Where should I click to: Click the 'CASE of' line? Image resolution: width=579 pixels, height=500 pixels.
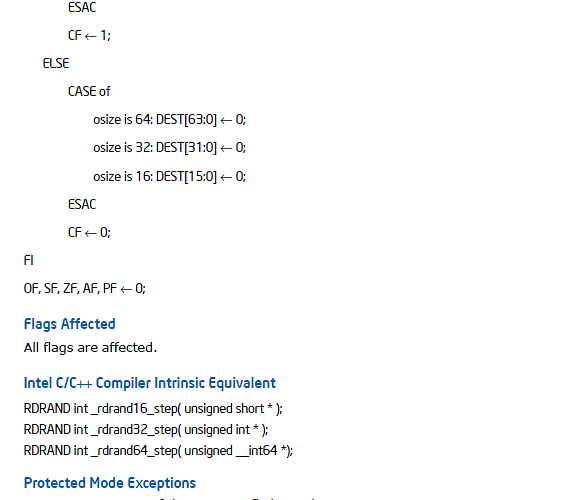tap(89, 91)
